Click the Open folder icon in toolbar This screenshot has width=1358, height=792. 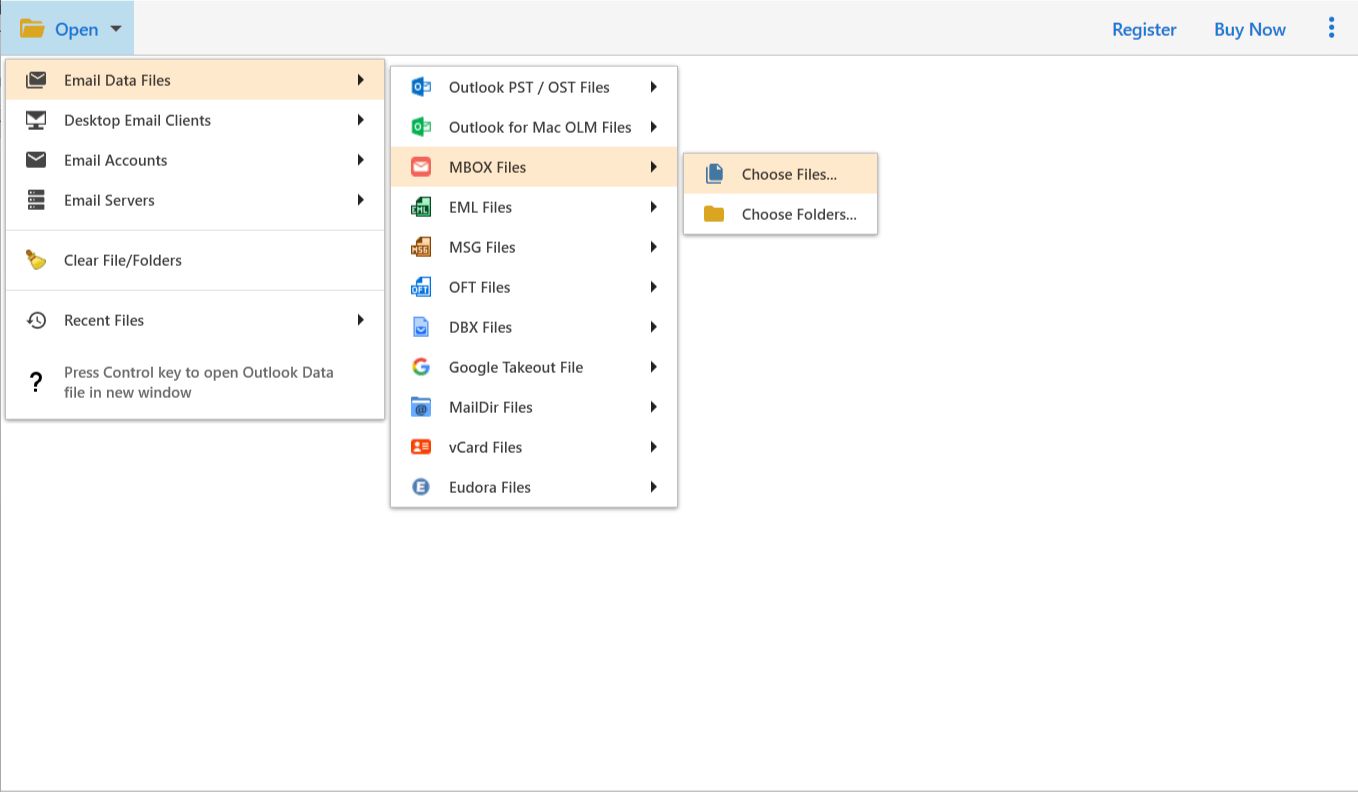[x=32, y=29]
